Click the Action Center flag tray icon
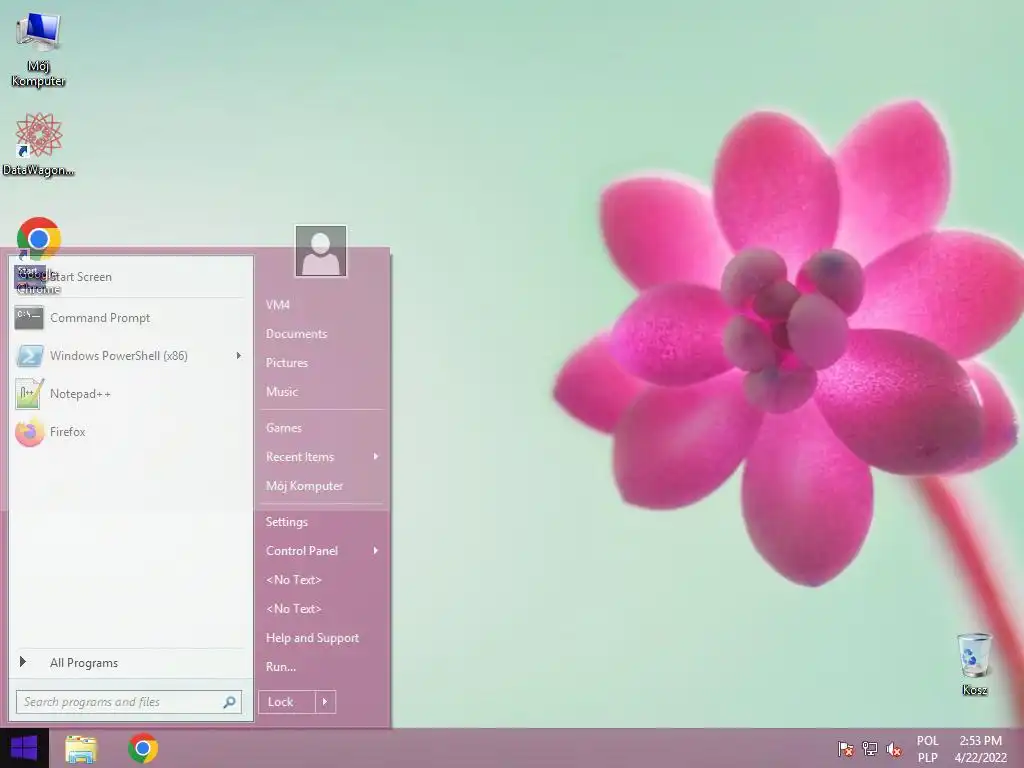The width and height of the screenshot is (1024, 768). tap(846, 749)
